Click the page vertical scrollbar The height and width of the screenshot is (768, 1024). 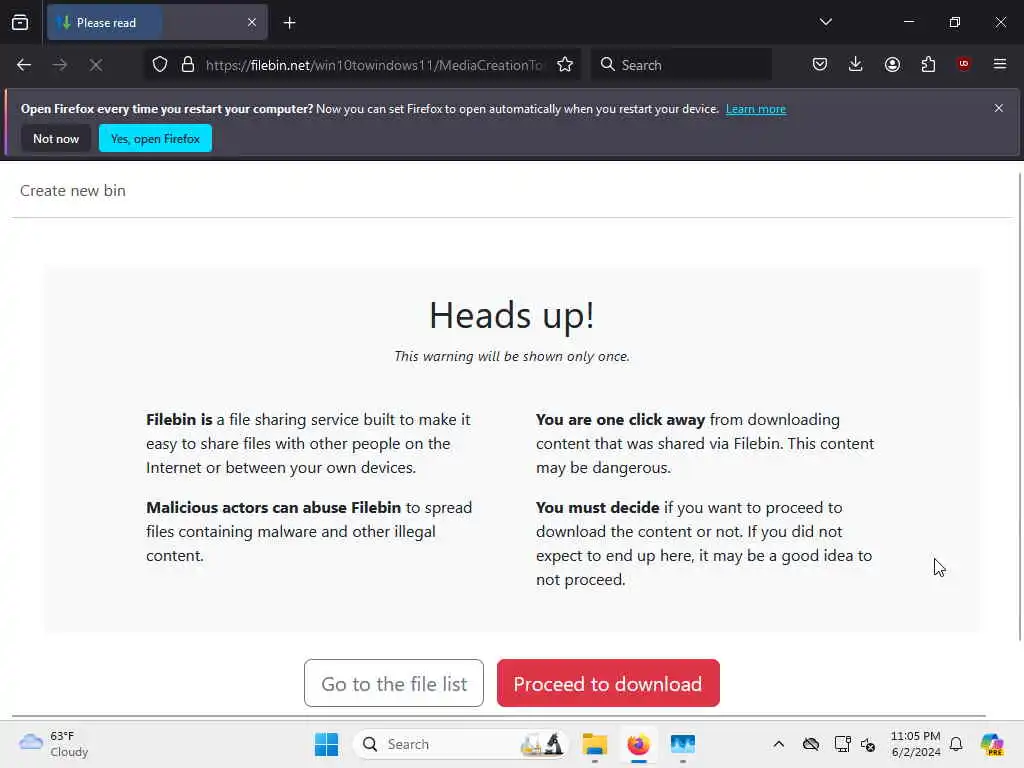(1019, 405)
